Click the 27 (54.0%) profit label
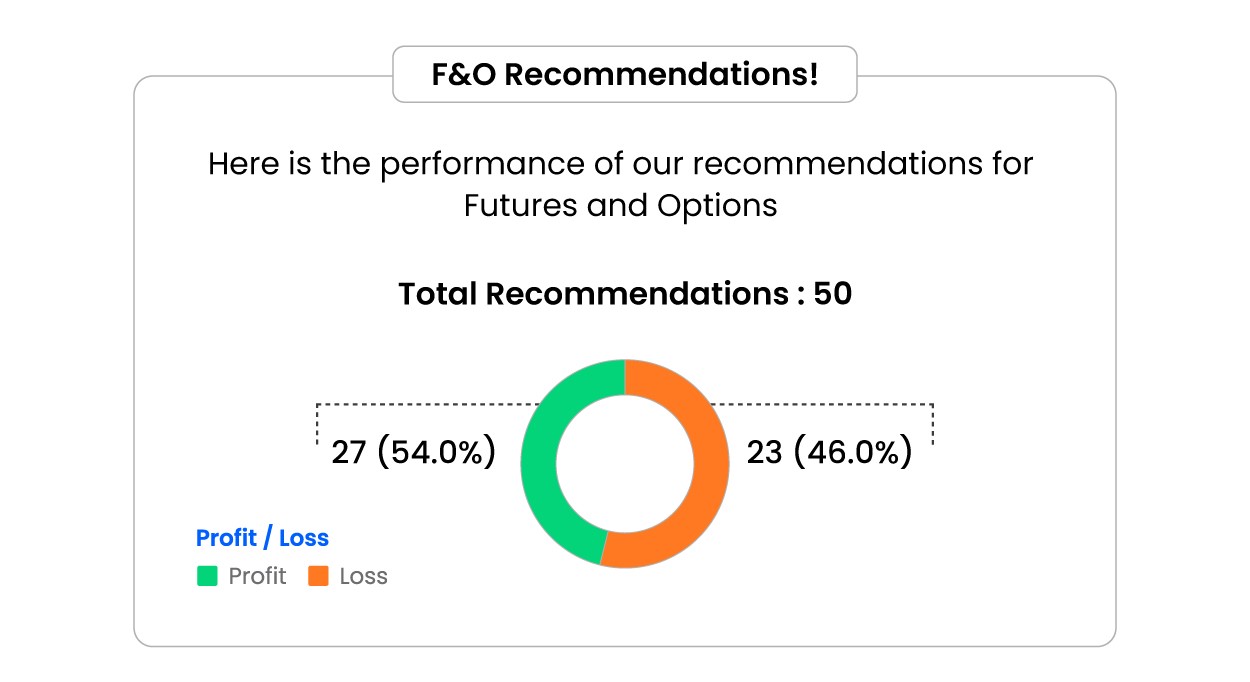Screen dimensions: 1250x682 [x=413, y=453]
